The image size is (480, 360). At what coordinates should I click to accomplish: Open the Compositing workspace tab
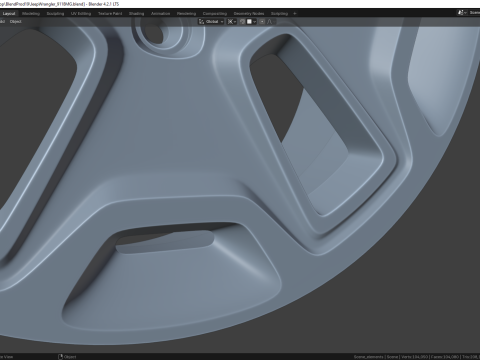215,14
